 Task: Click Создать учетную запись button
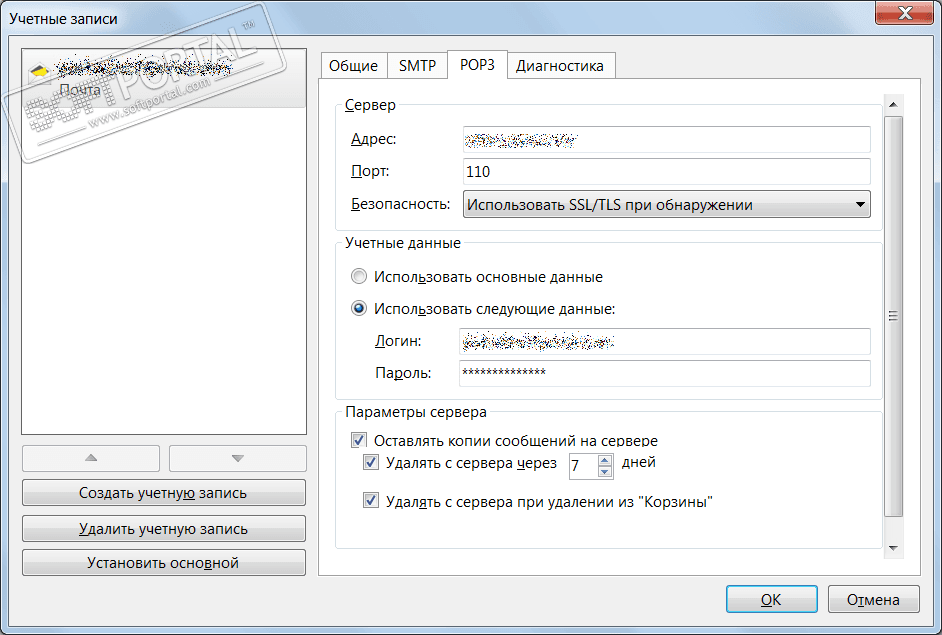(163, 493)
